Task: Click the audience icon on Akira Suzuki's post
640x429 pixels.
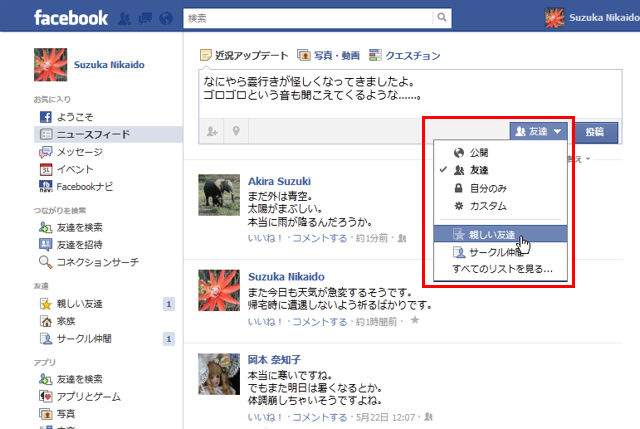Action: click(x=402, y=238)
